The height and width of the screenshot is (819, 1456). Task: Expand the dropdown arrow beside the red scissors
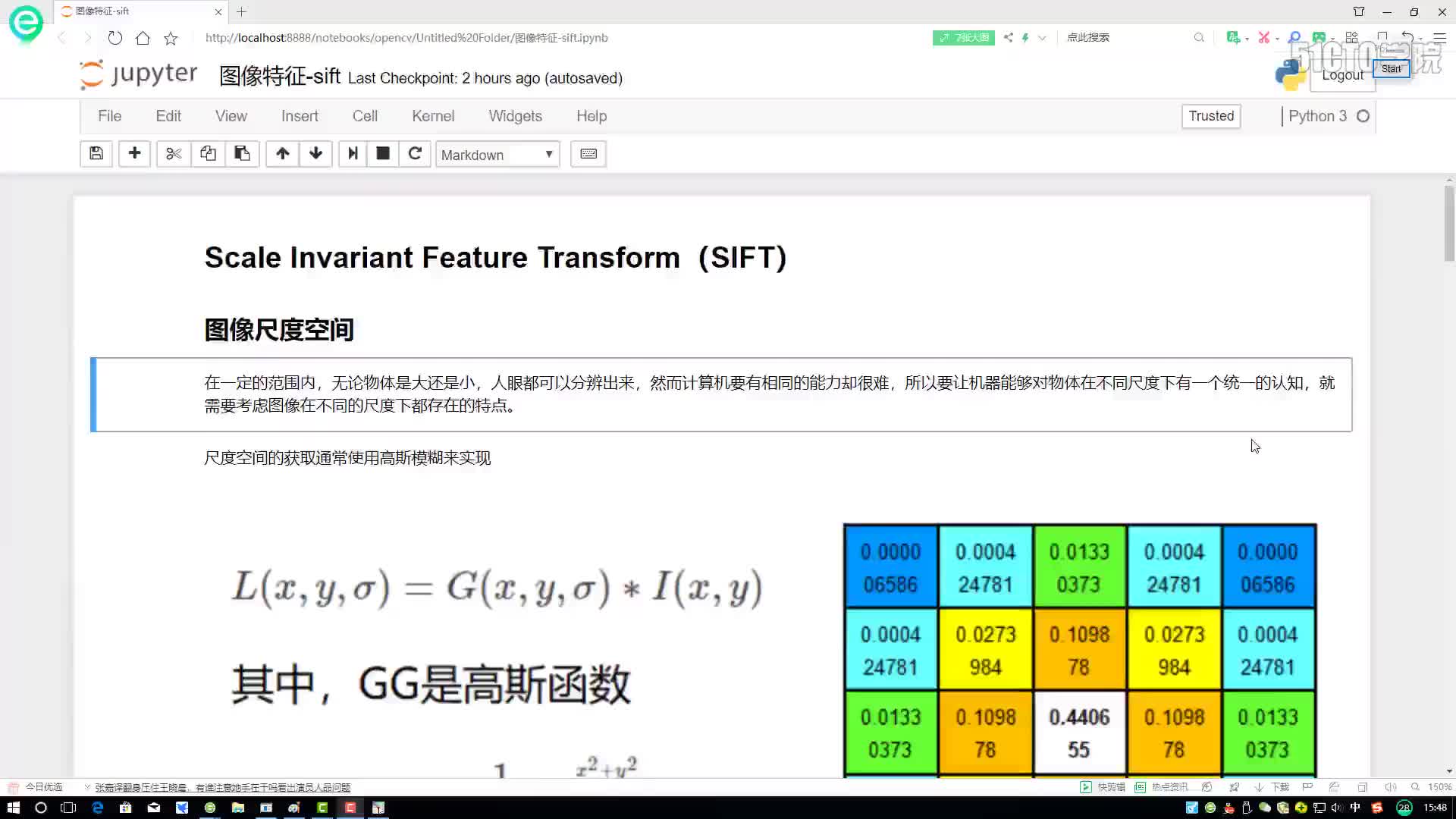[1277, 39]
